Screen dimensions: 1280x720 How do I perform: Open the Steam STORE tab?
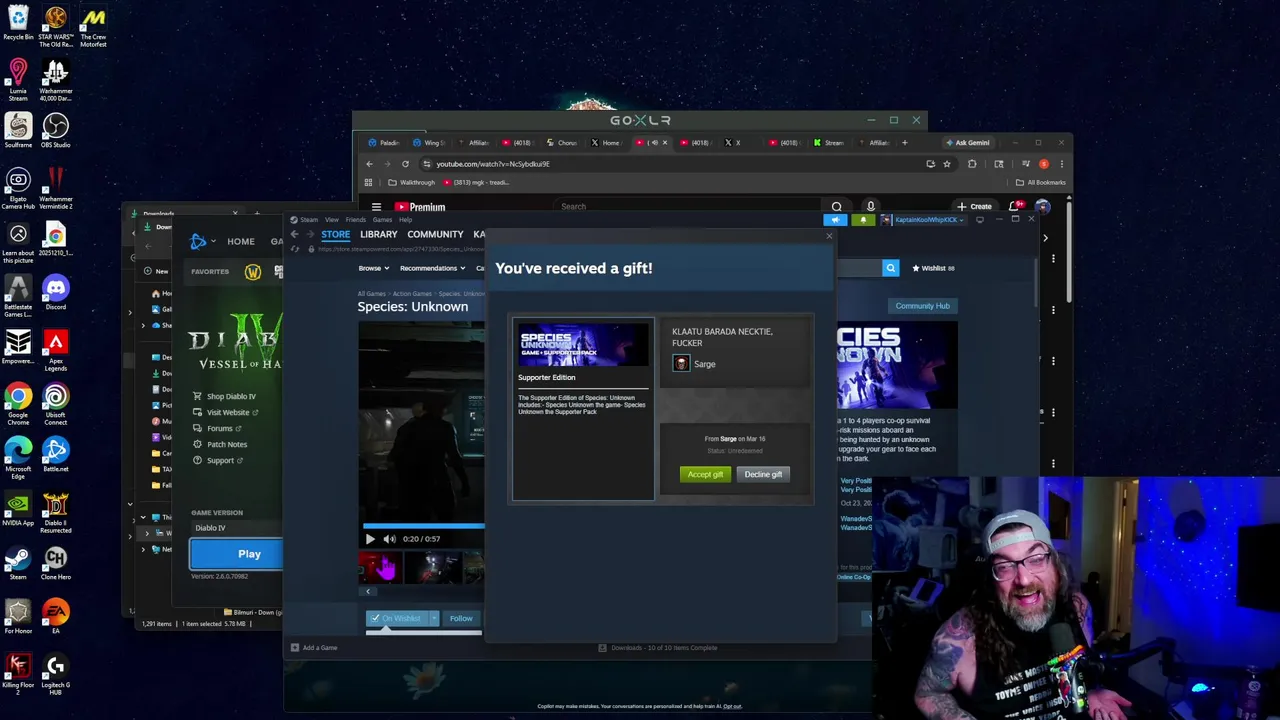coord(335,234)
